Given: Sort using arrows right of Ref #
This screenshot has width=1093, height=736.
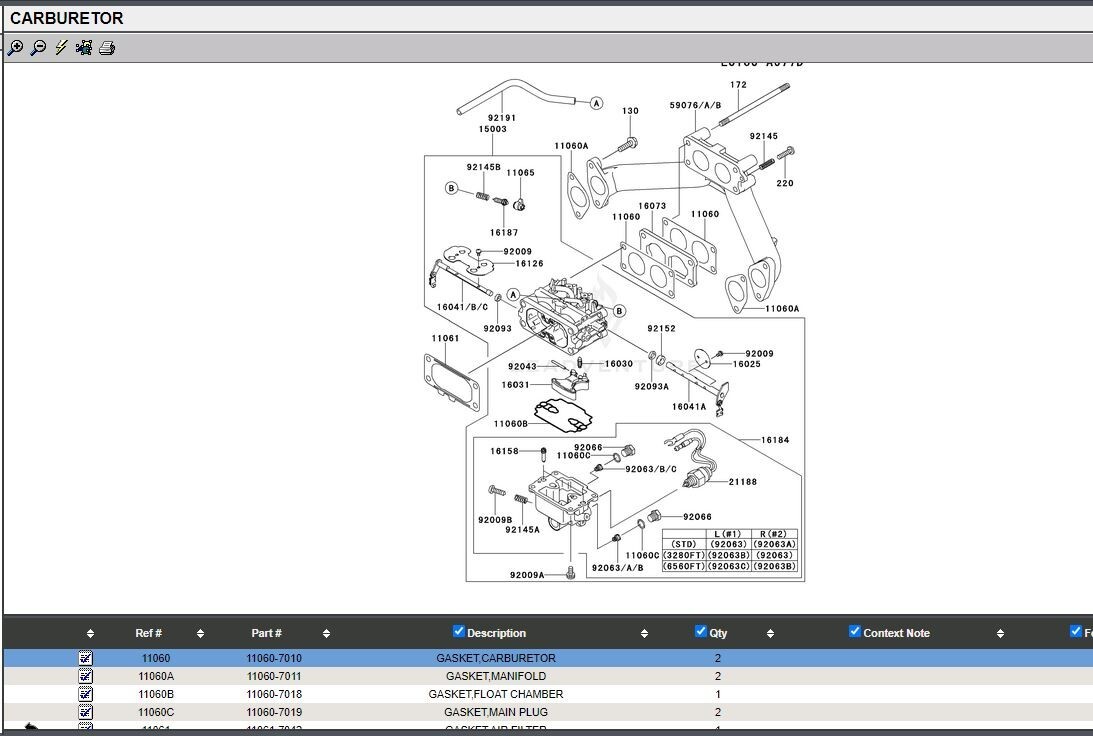Looking at the screenshot, I should [x=200, y=634].
